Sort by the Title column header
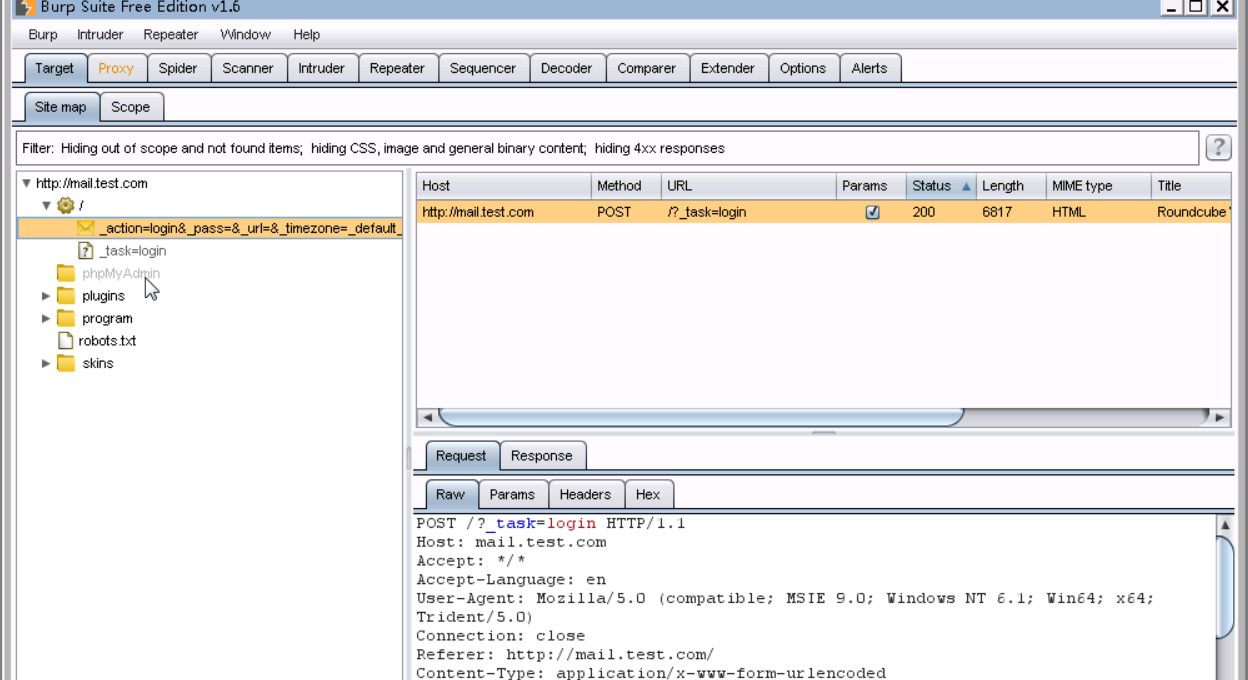 [1191, 186]
